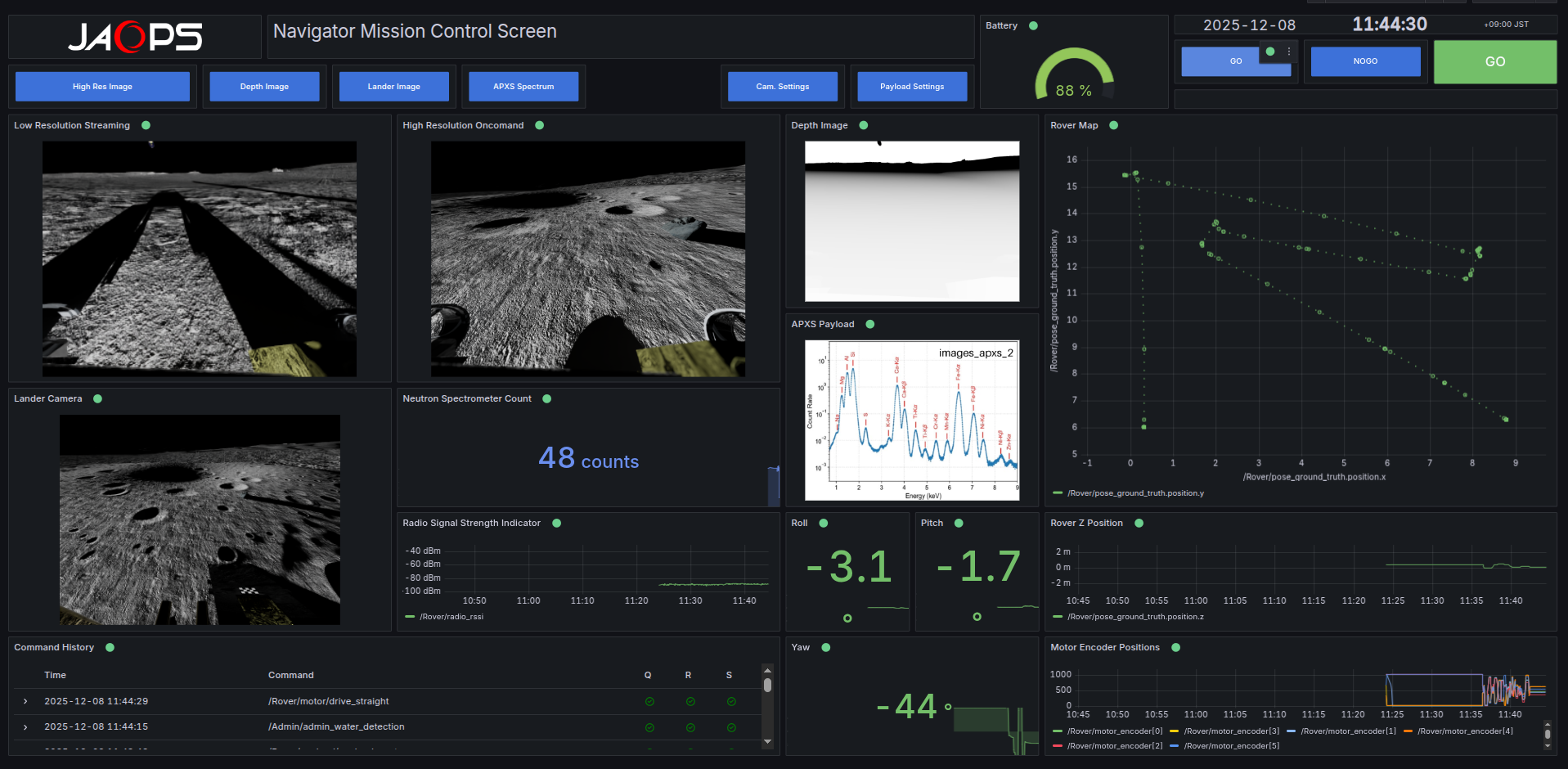Click the Radio Signal Strength Indicator status dot
Screen dimensions: 1568x769
(556, 523)
